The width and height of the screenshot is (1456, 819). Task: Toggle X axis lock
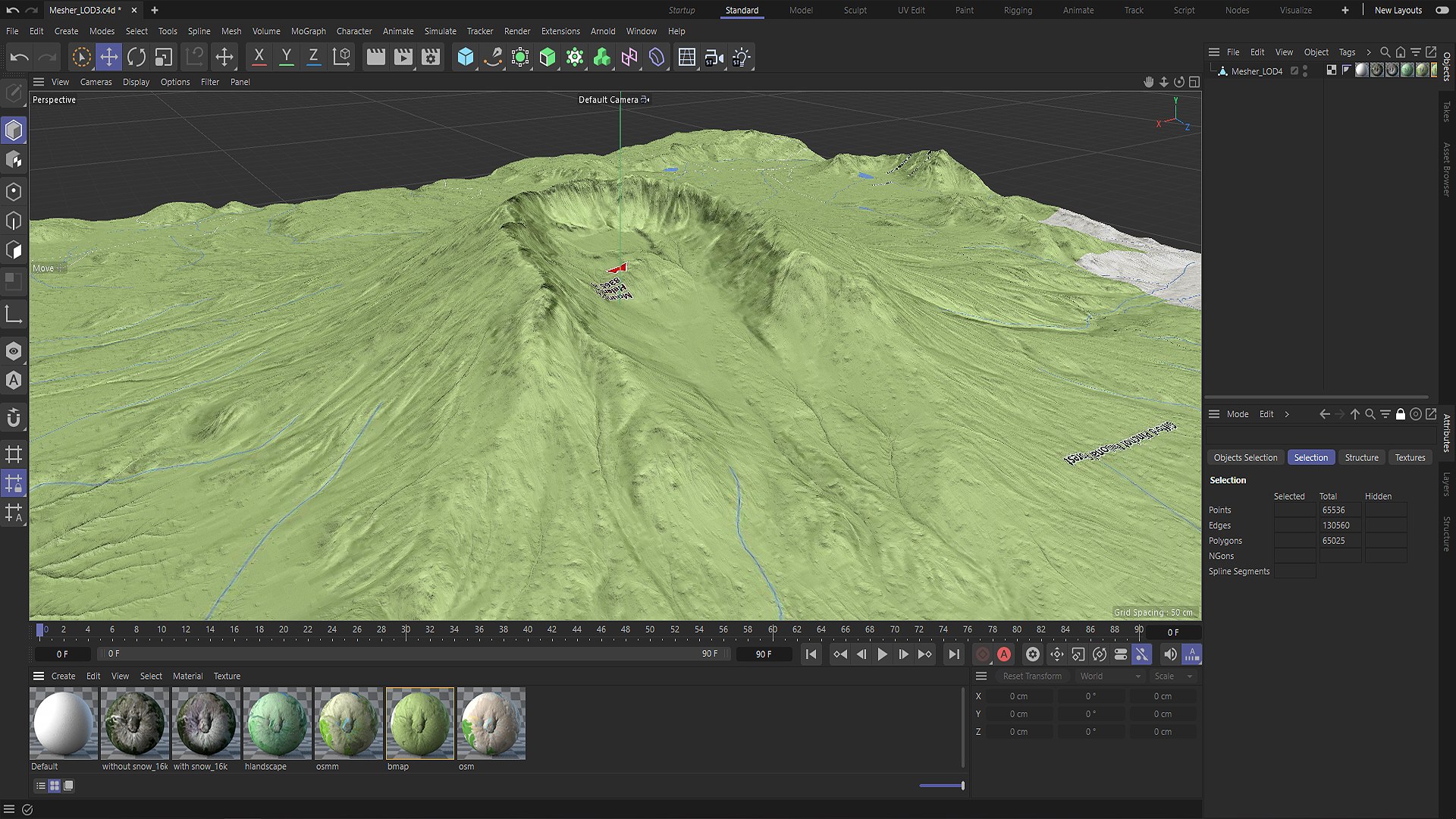point(259,57)
